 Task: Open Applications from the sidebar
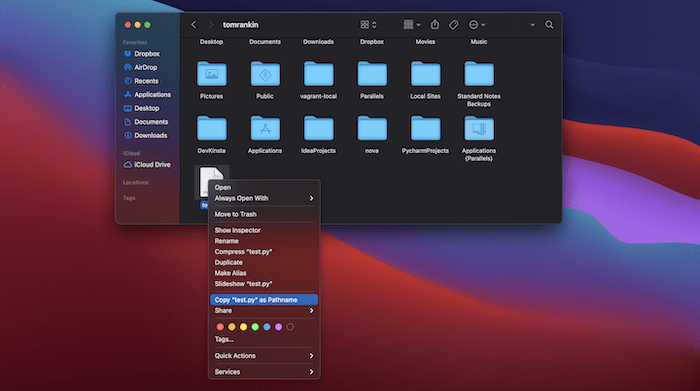point(152,95)
